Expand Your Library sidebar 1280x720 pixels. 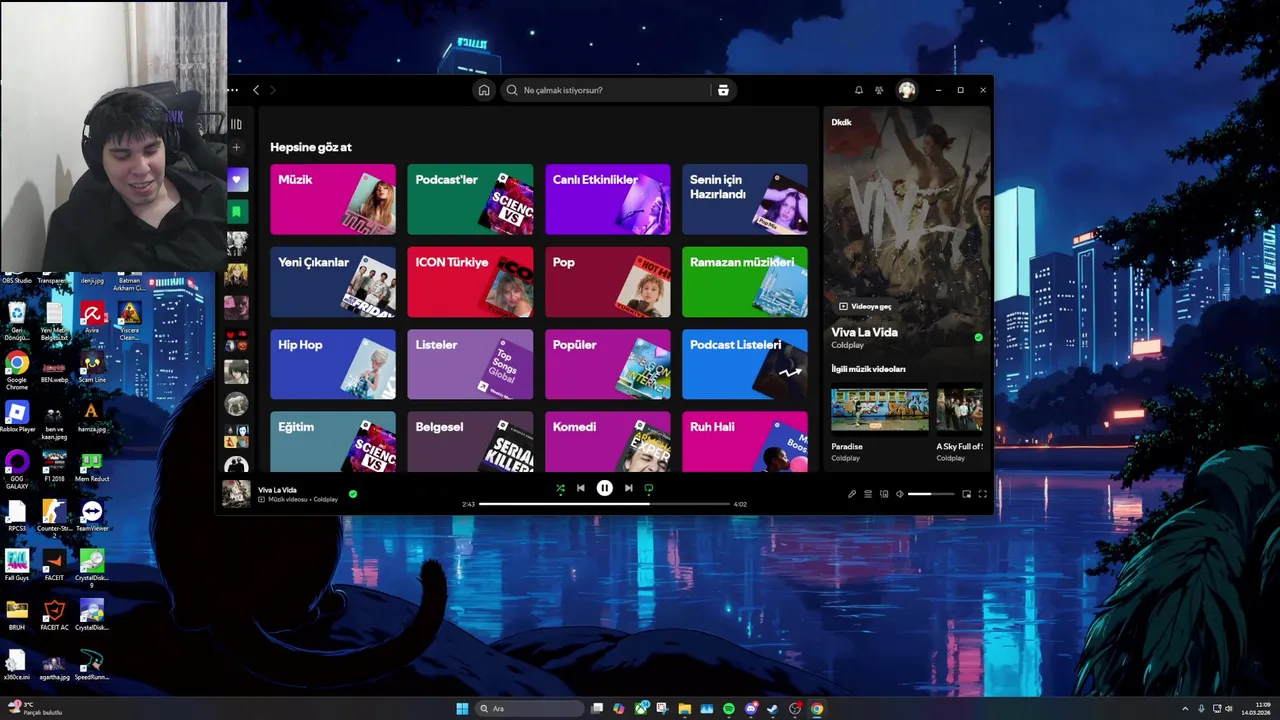pyautogui.click(x=237, y=124)
